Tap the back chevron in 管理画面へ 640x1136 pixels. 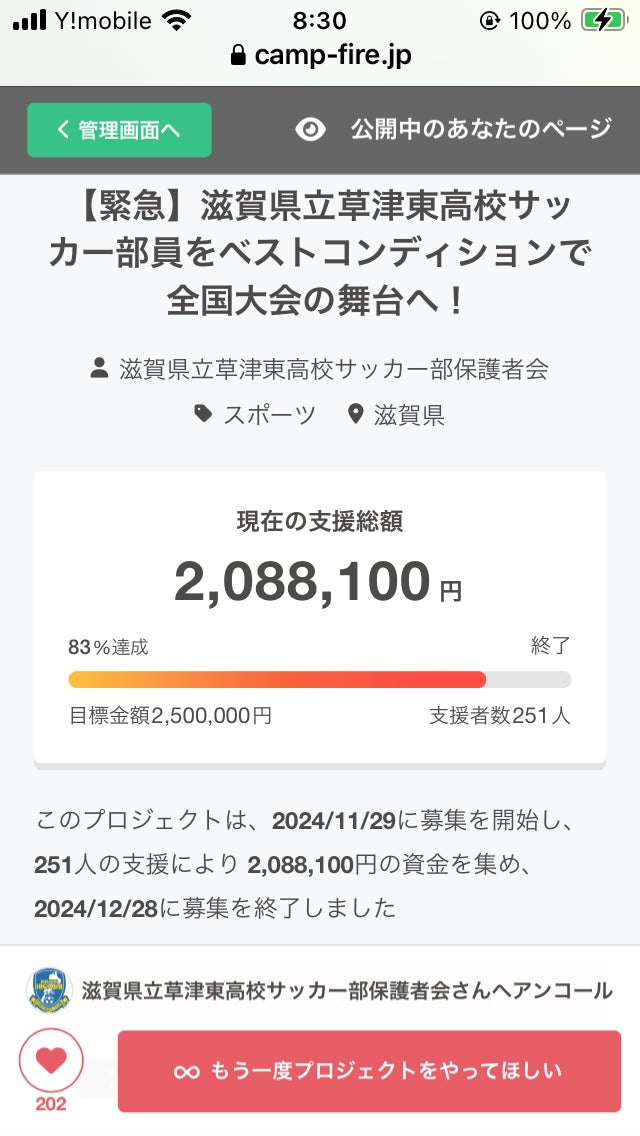click(63, 130)
